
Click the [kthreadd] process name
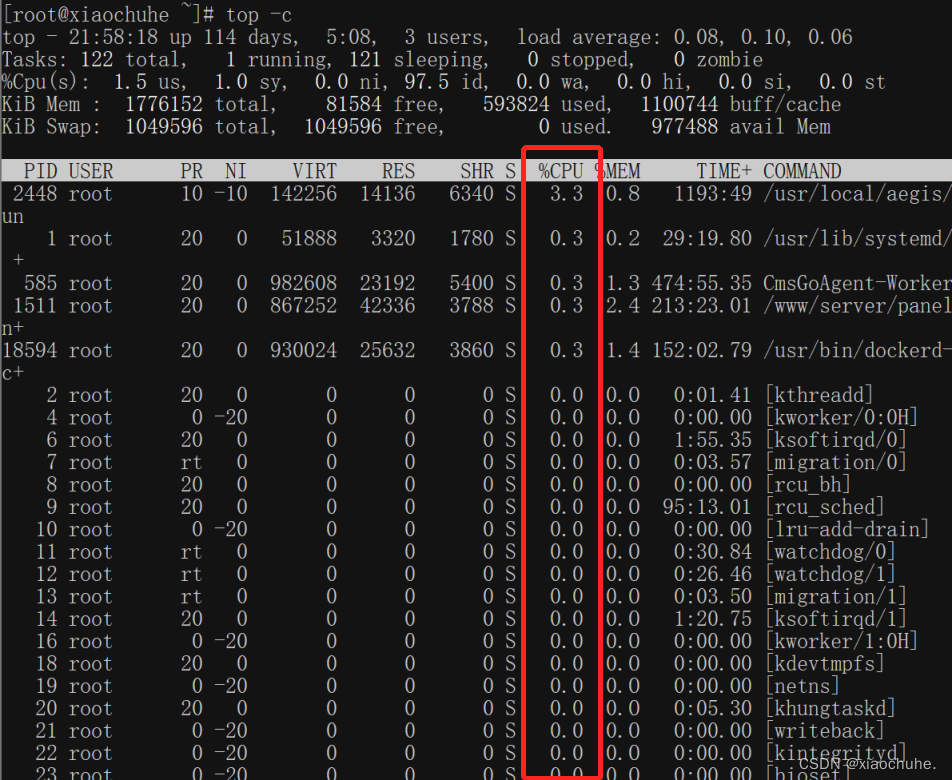819,395
